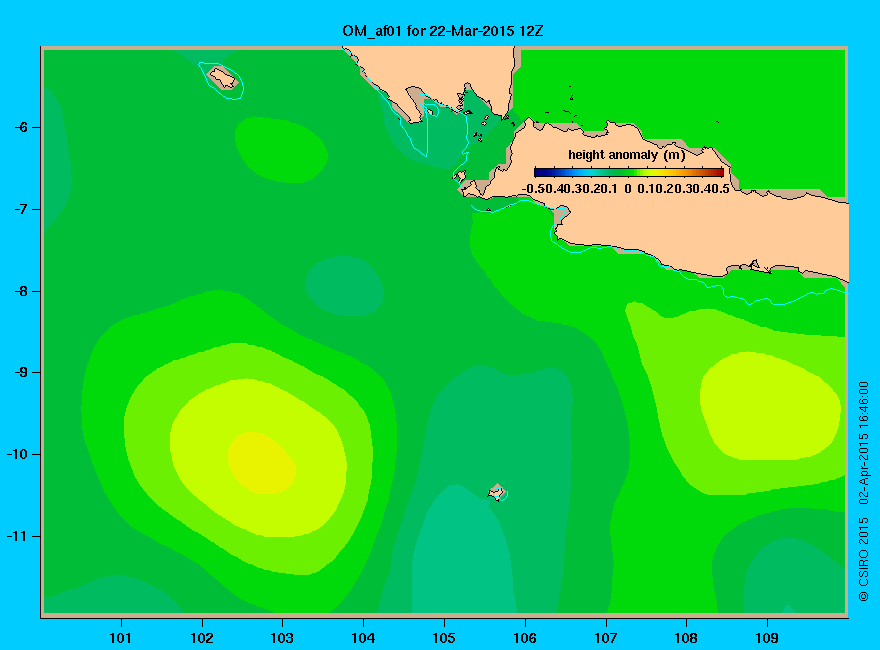Click longitude axis label 103

pos(282,638)
